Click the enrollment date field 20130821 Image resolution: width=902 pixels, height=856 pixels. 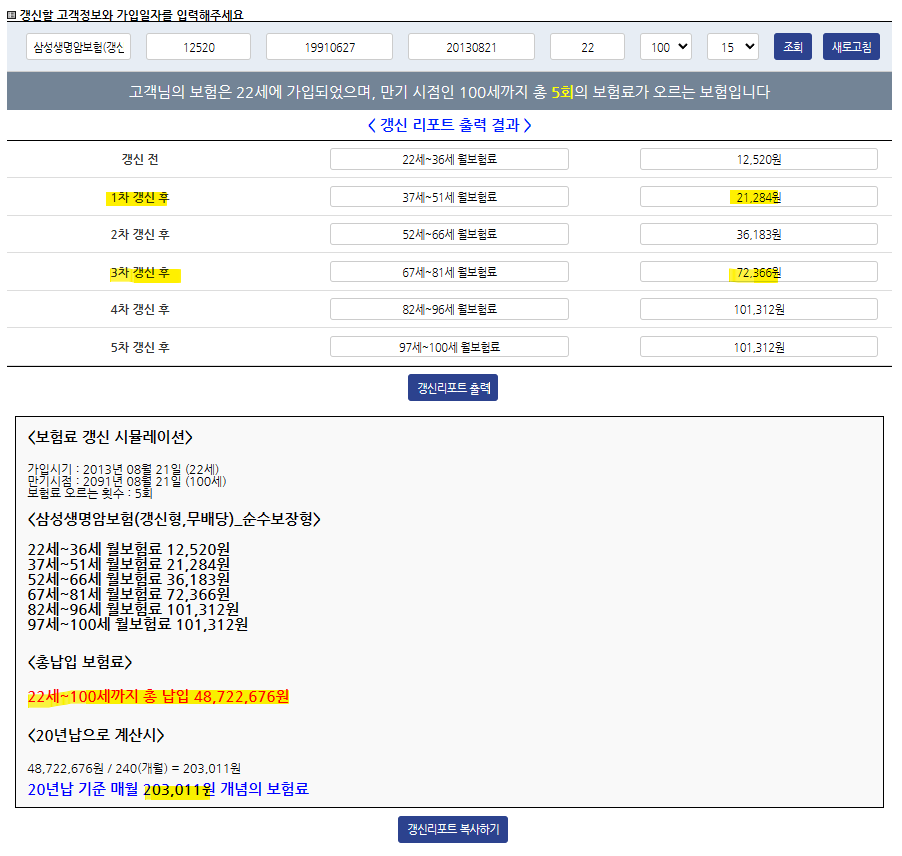tap(473, 47)
